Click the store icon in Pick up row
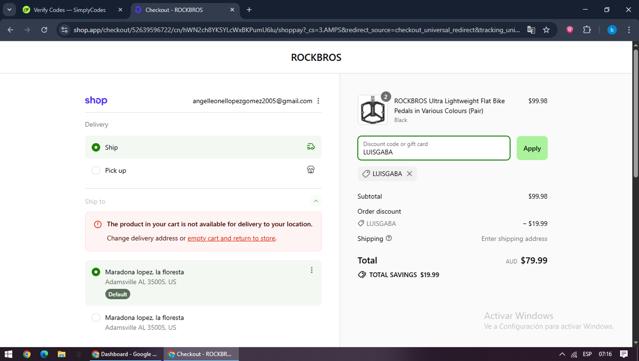Viewport: 639px width, 361px height. pos(311,169)
